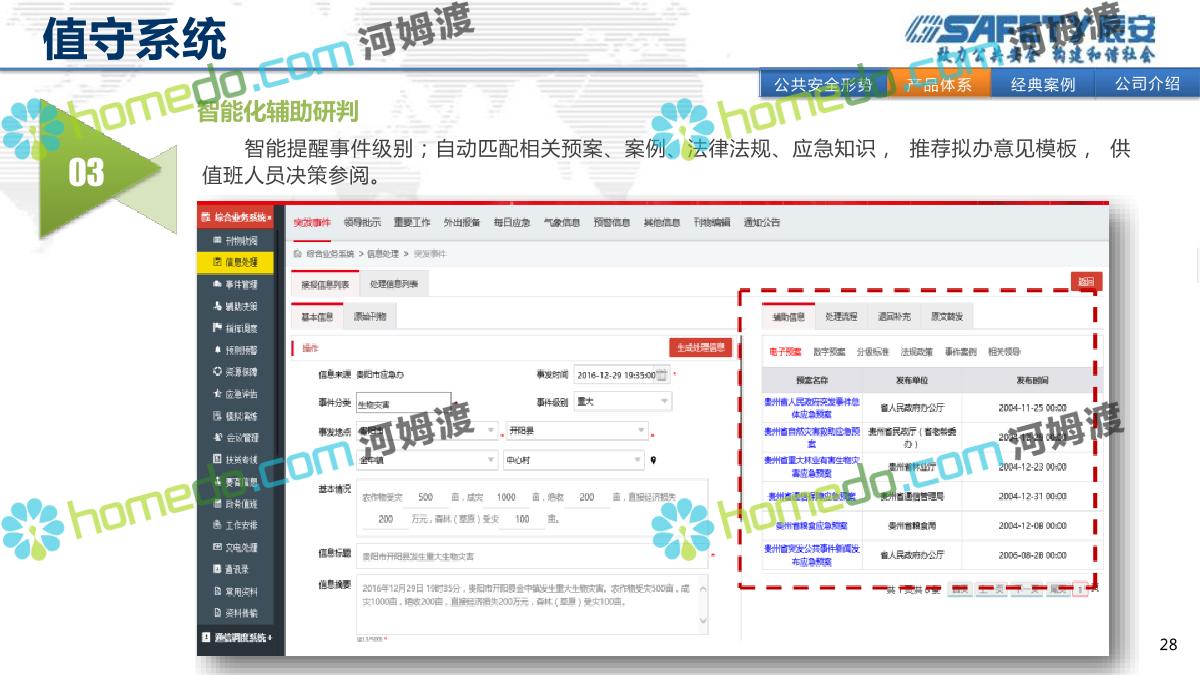Select 法规政策 filter in auxiliary panel
Image resolution: width=1200 pixels, height=675 pixels.
click(916, 352)
